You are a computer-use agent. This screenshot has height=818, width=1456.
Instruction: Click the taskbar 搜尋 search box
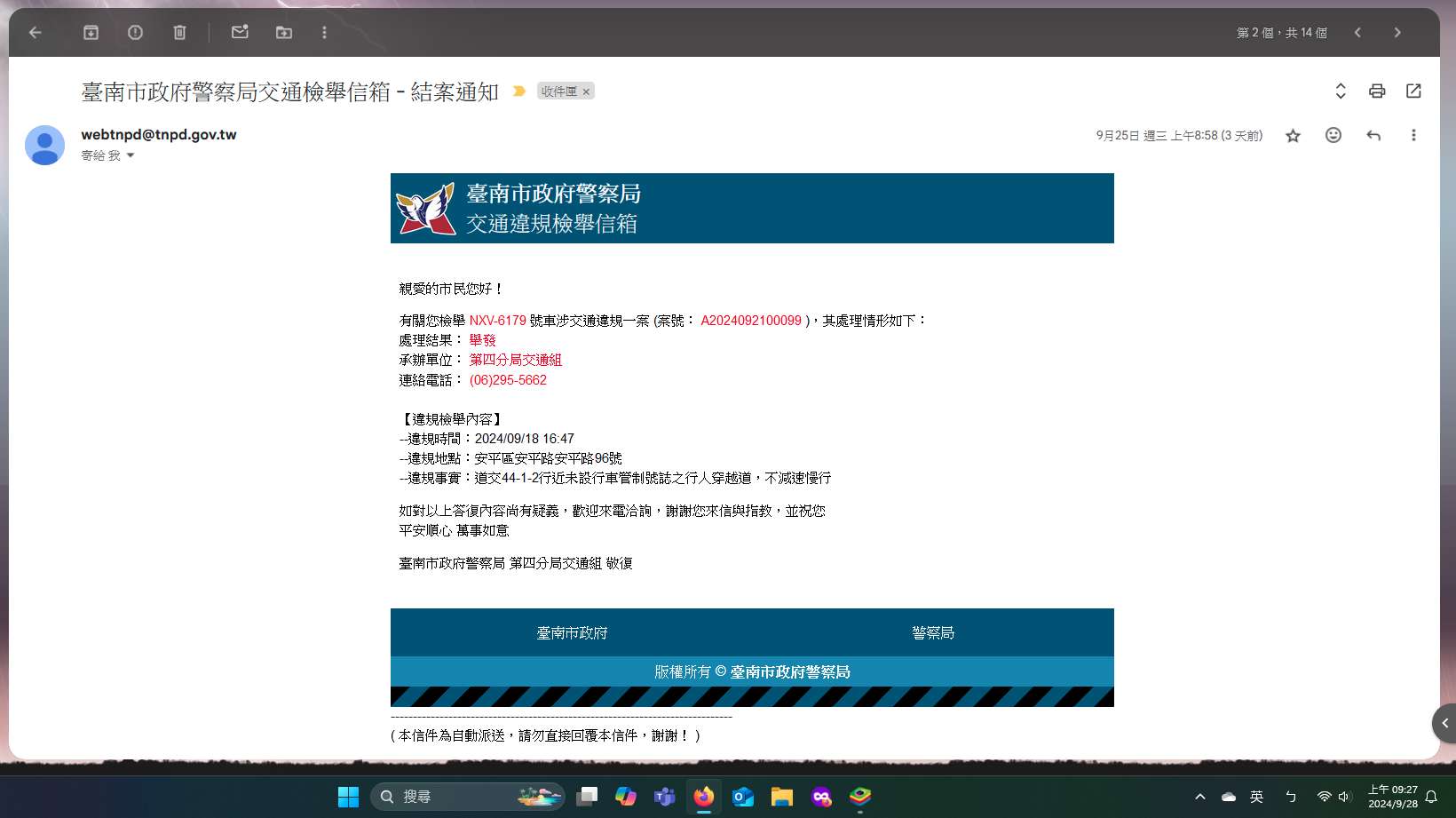click(x=467, y=797)
